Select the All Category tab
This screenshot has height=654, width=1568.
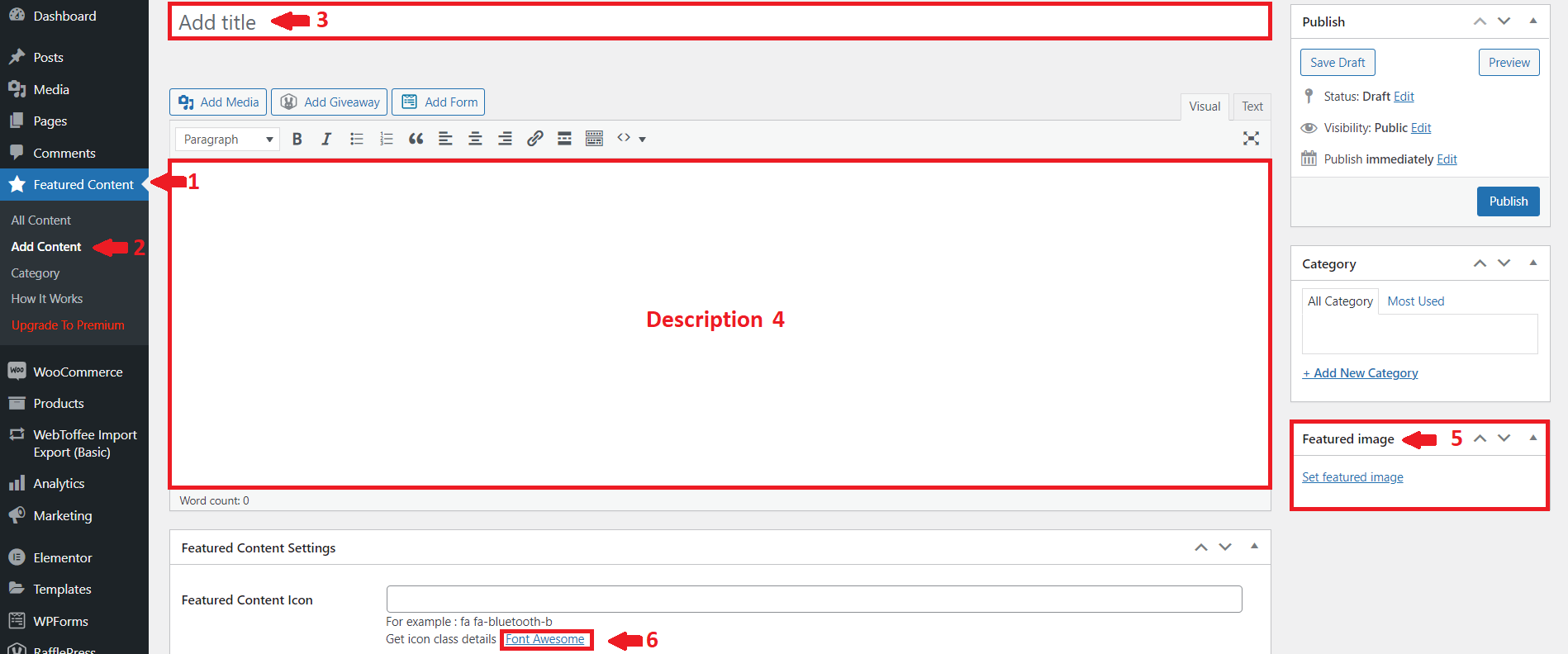(x=1340, y=301)
